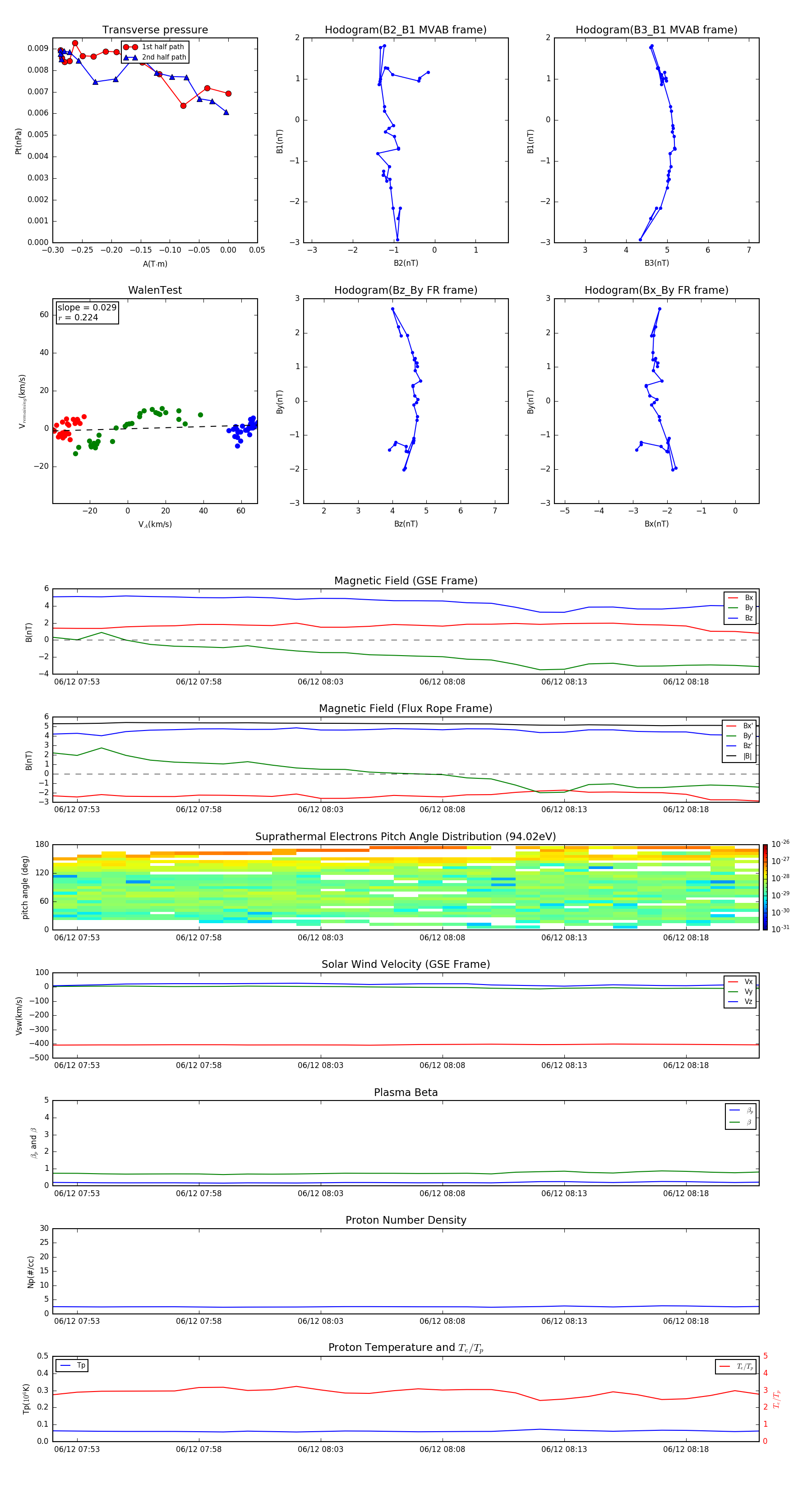Click "06/12 08:18" tick under Plasma Beta plot
The height and width of the screenshot is (1489, 812).
686,1193
